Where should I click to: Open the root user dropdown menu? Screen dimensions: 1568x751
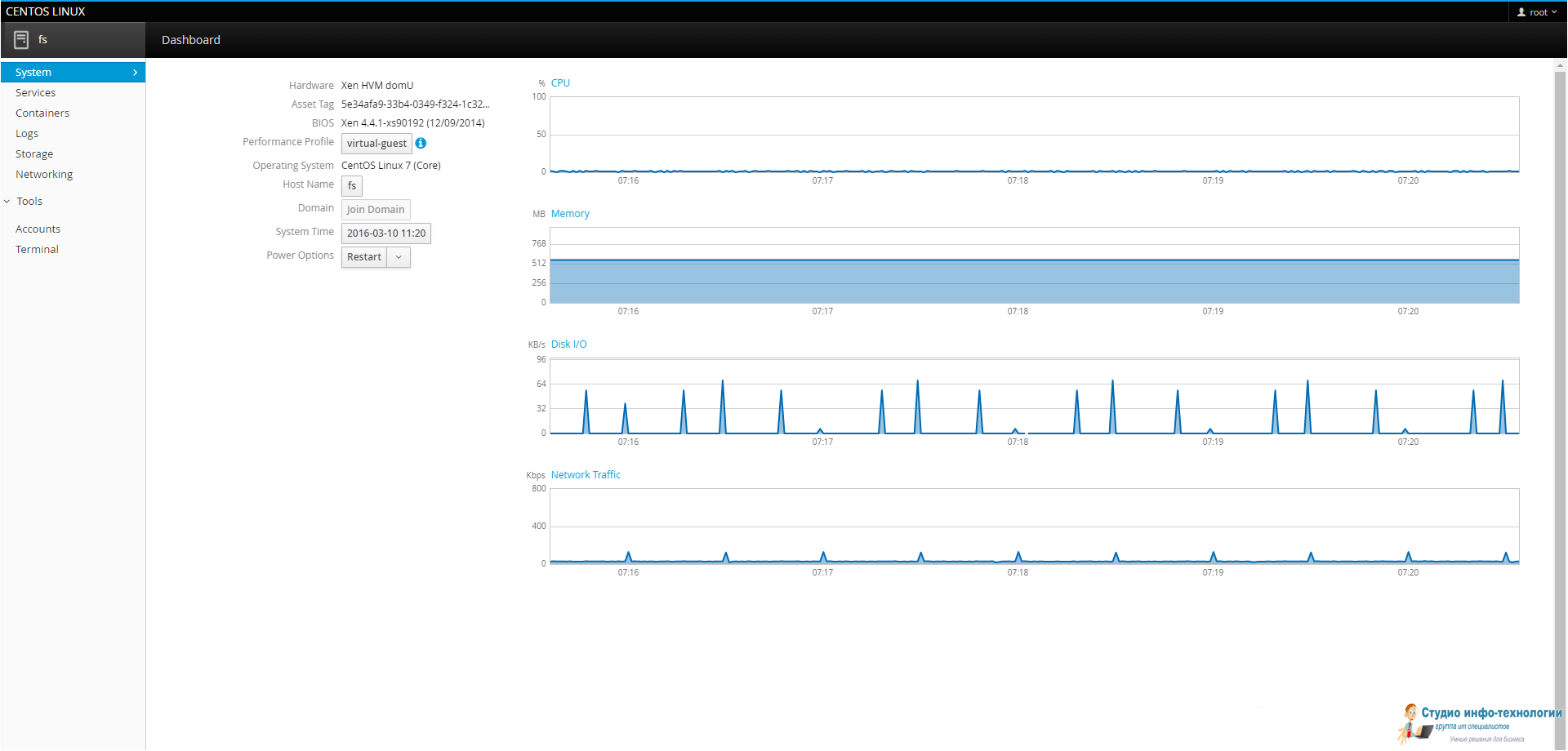pos(1538,12)
